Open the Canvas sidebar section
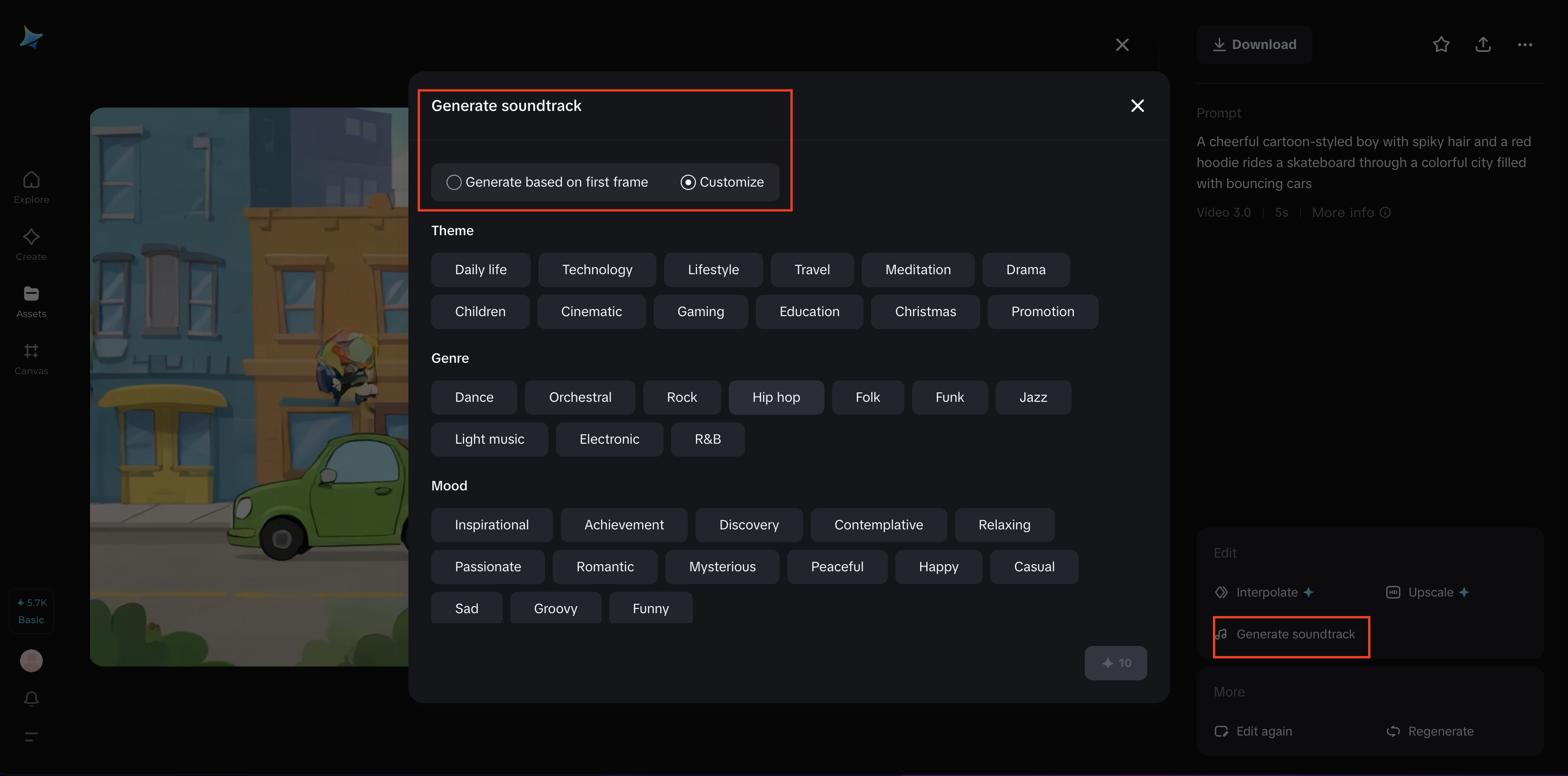This screenshot has width=1568, height=776. [x=31, y=358]
